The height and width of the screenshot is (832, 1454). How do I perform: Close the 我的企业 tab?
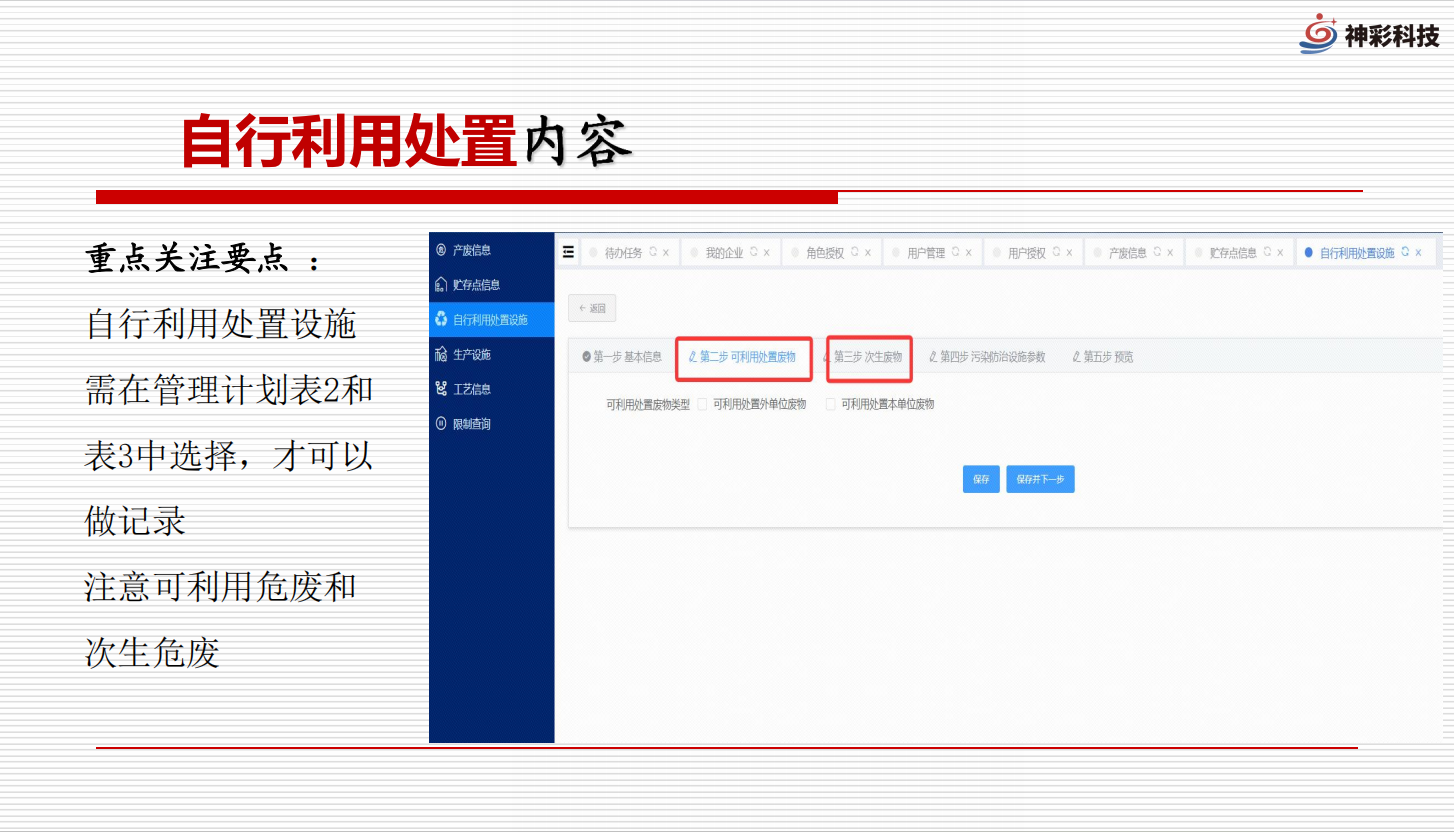767,253
